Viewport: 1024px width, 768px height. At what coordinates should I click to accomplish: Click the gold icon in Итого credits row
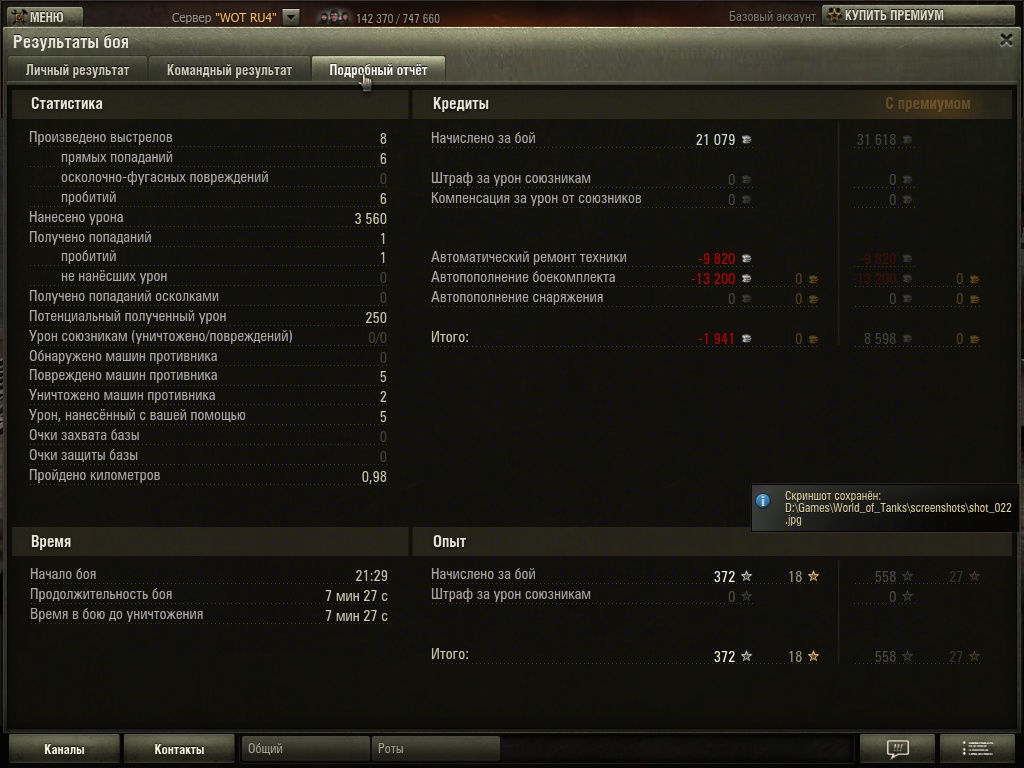(x=813, y=339)
